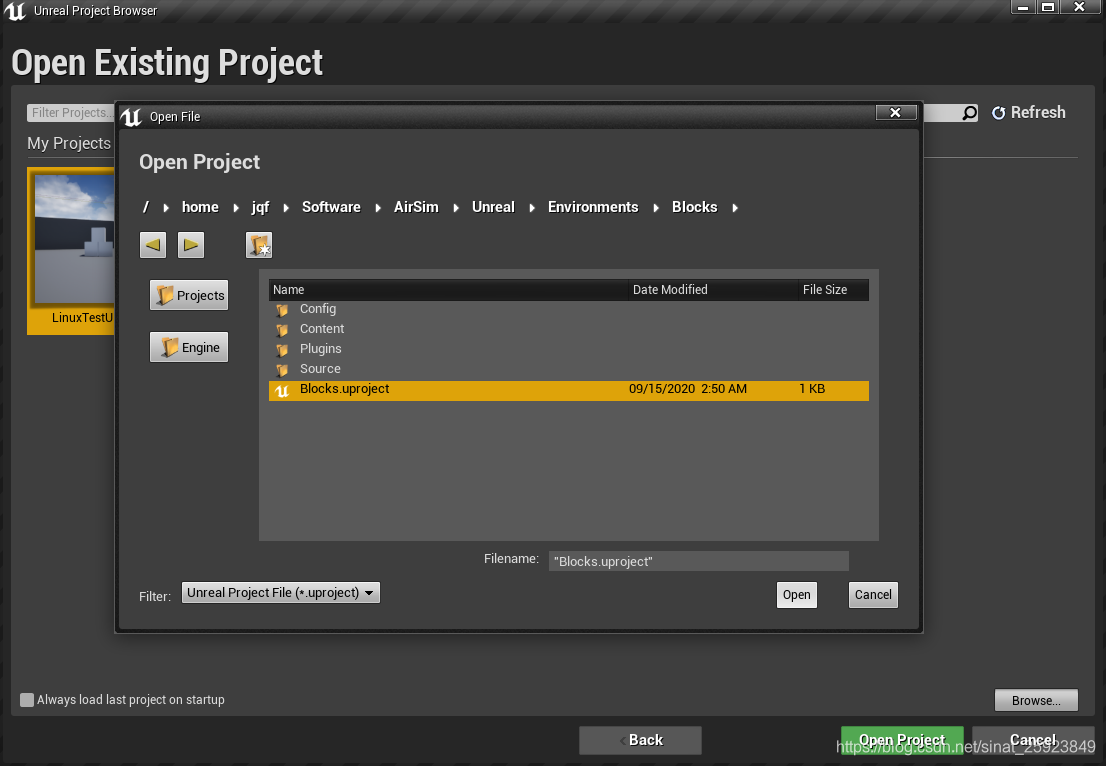The height and width of the screenshot is (766, 1106).
Task: Select Plugins folder name
Action: click(x=320, y=348)
